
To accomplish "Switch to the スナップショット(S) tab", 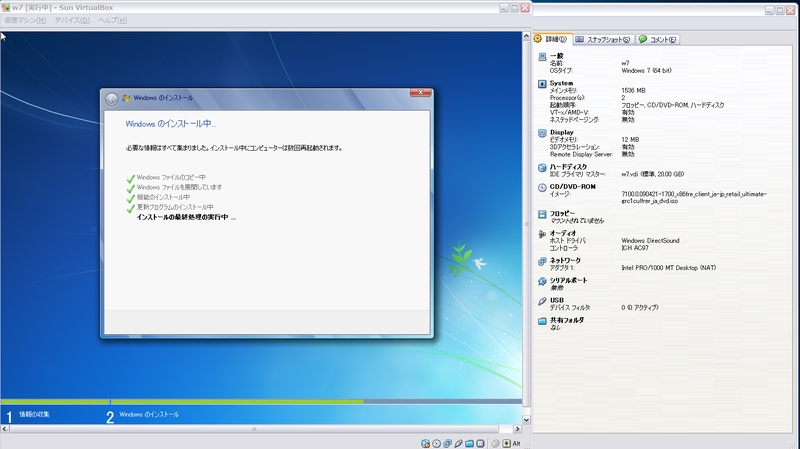I will pyautogui.click(x=603, y=39).
